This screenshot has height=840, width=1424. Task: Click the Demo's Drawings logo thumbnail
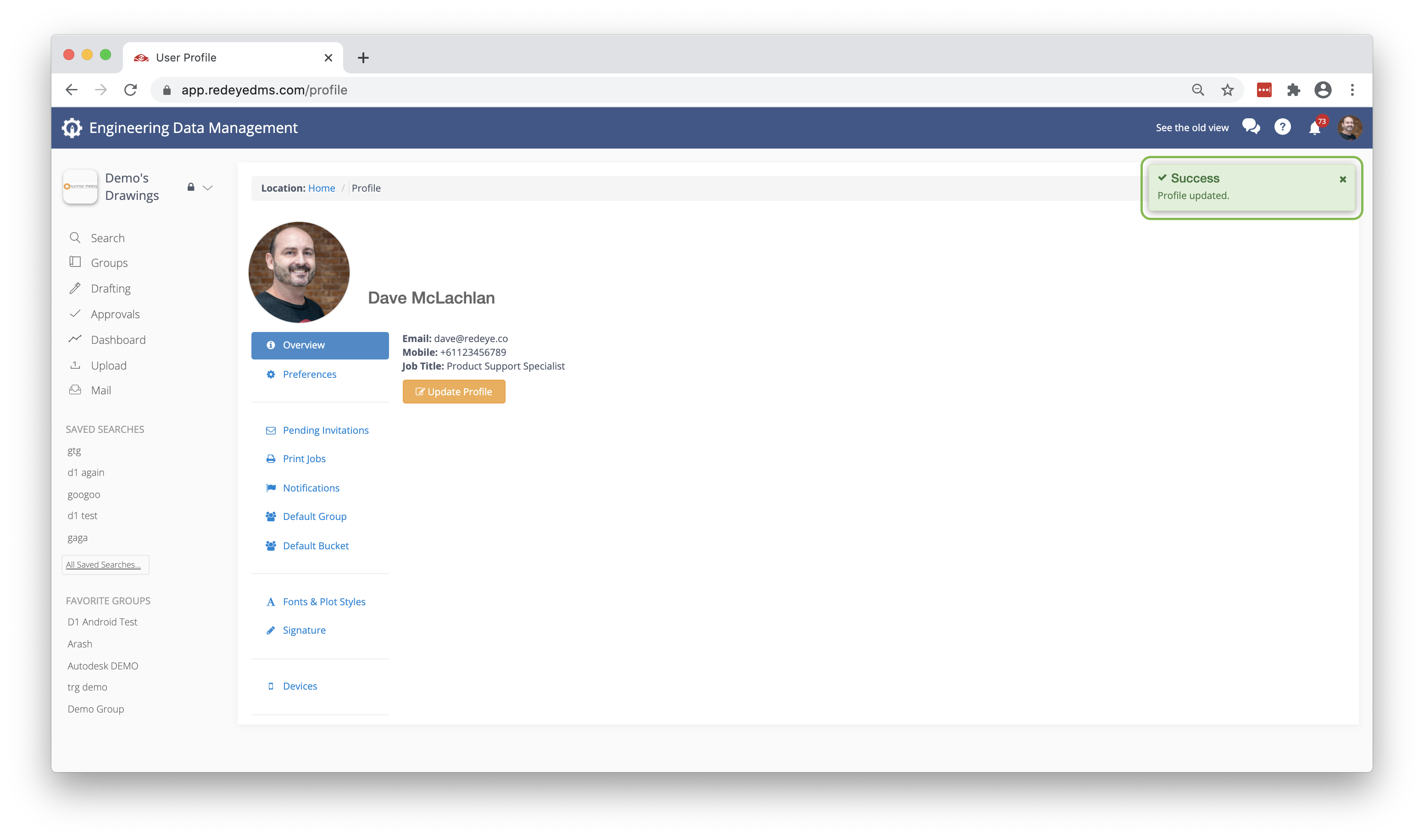[80, 186]
